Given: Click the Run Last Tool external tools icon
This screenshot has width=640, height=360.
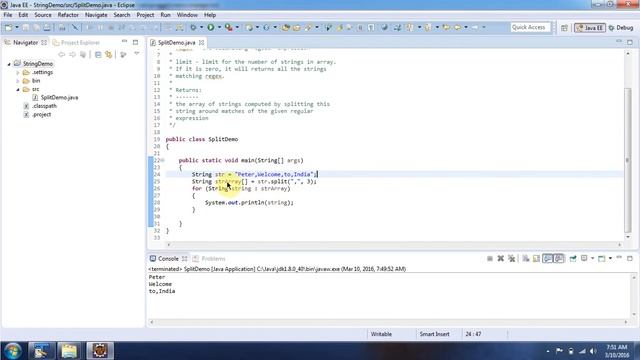Looking at the screenshot, I should 229,27.
